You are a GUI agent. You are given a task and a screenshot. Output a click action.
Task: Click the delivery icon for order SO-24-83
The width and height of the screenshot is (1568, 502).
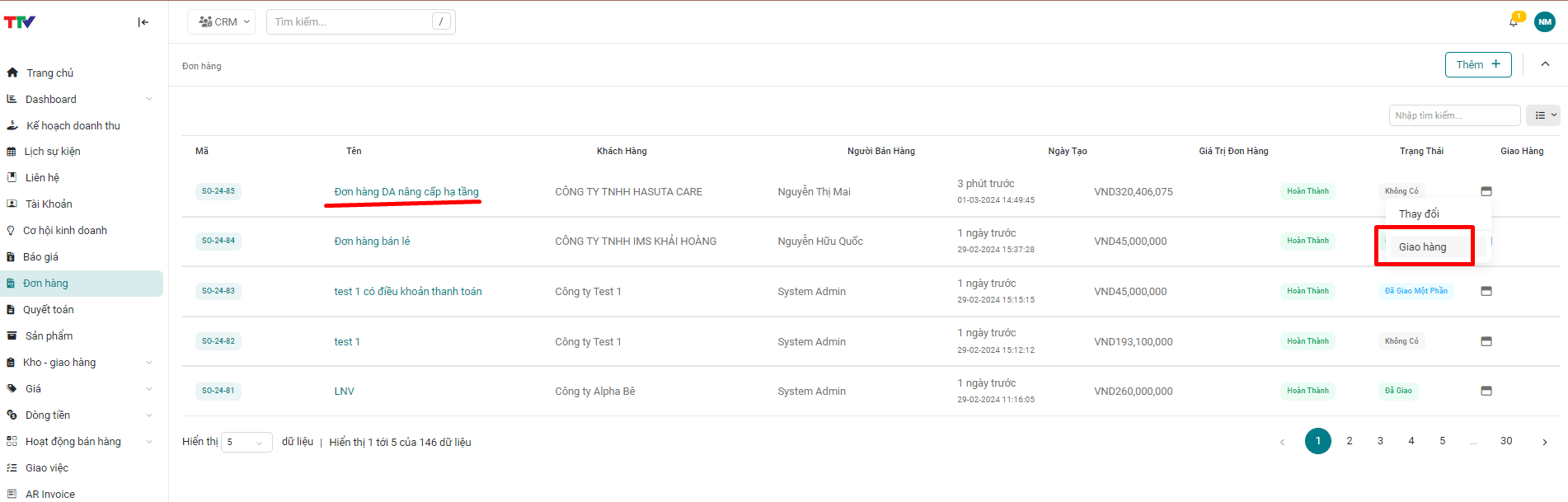[x=1486, y=291]
